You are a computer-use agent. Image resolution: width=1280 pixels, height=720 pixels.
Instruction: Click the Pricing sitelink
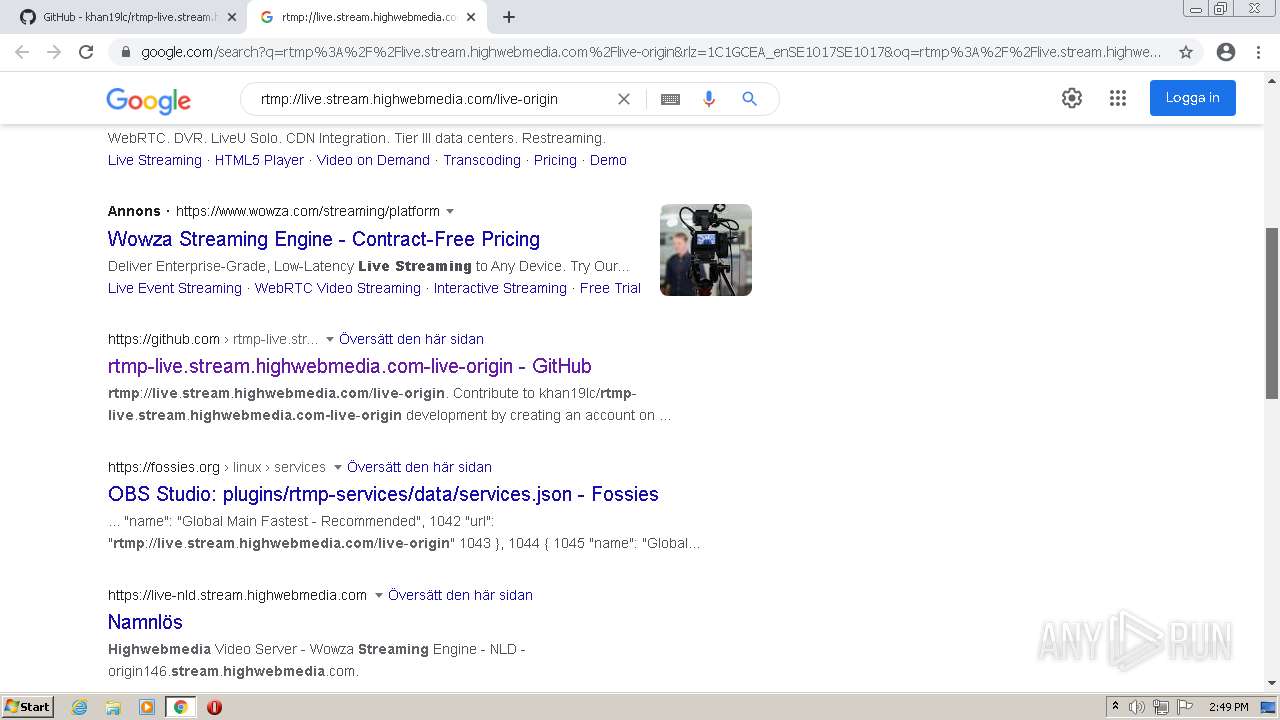pyautogui.click(x=555, y=160)
